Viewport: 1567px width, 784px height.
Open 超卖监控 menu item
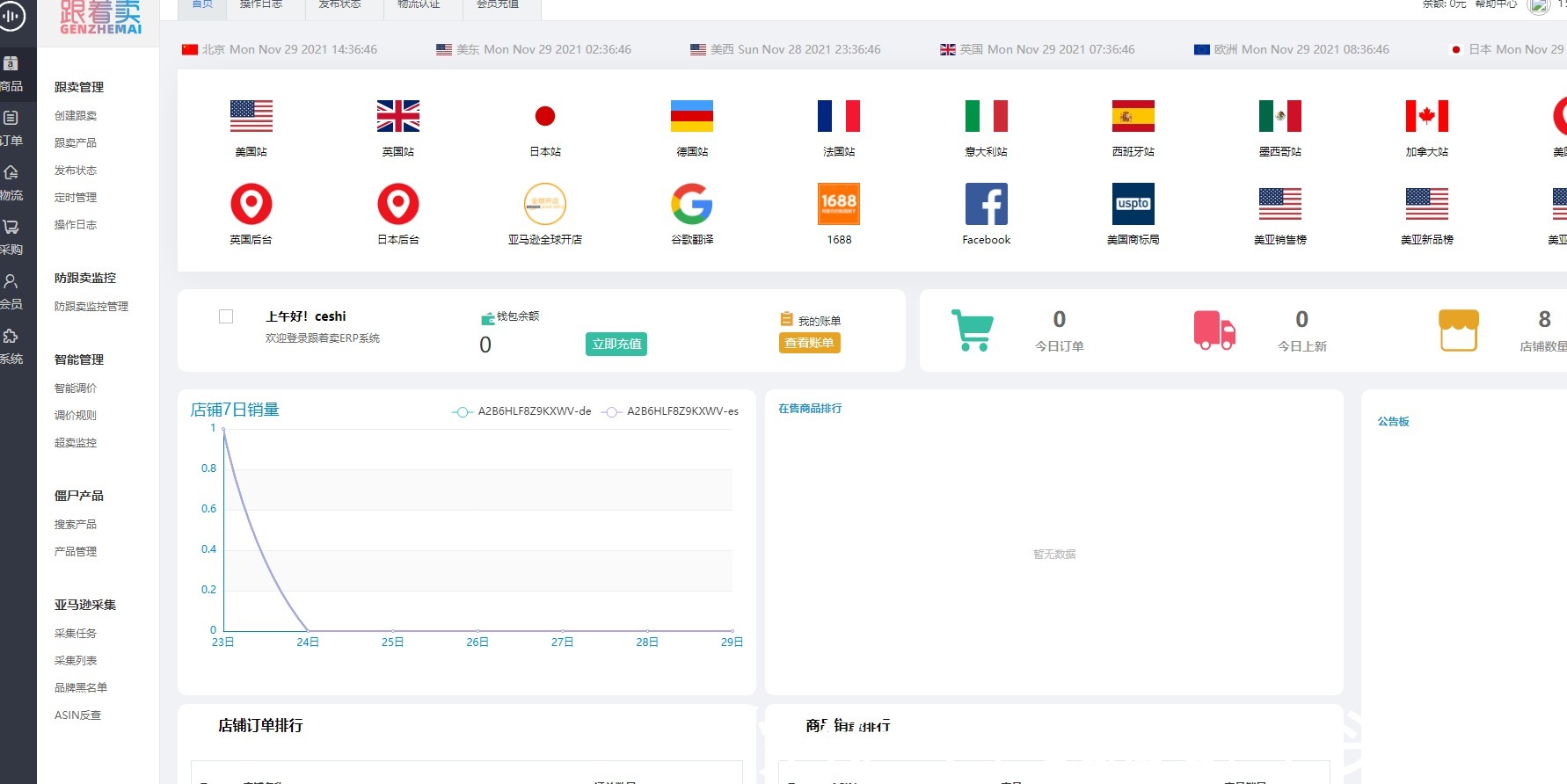coord(76,443)
